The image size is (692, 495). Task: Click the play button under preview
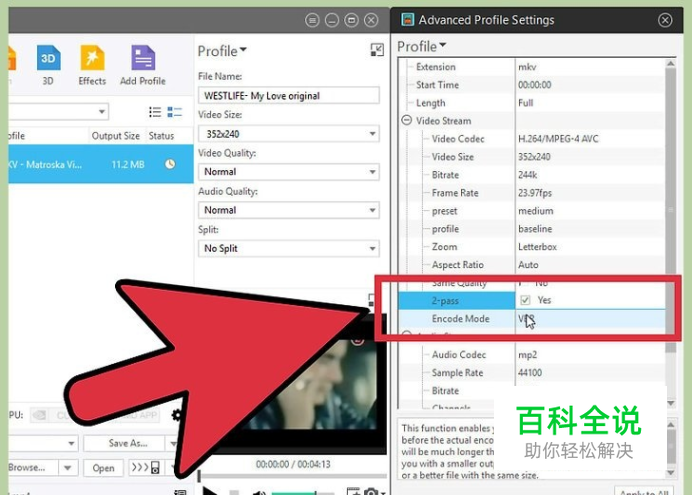[210, 491]
